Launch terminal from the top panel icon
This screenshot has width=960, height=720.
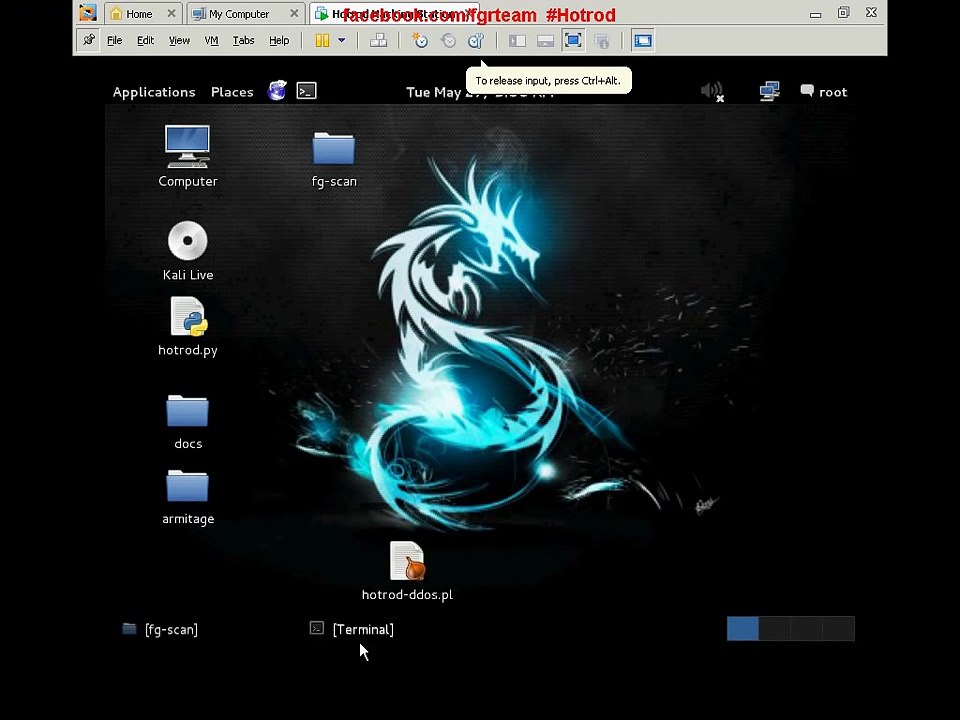point(307,91)
